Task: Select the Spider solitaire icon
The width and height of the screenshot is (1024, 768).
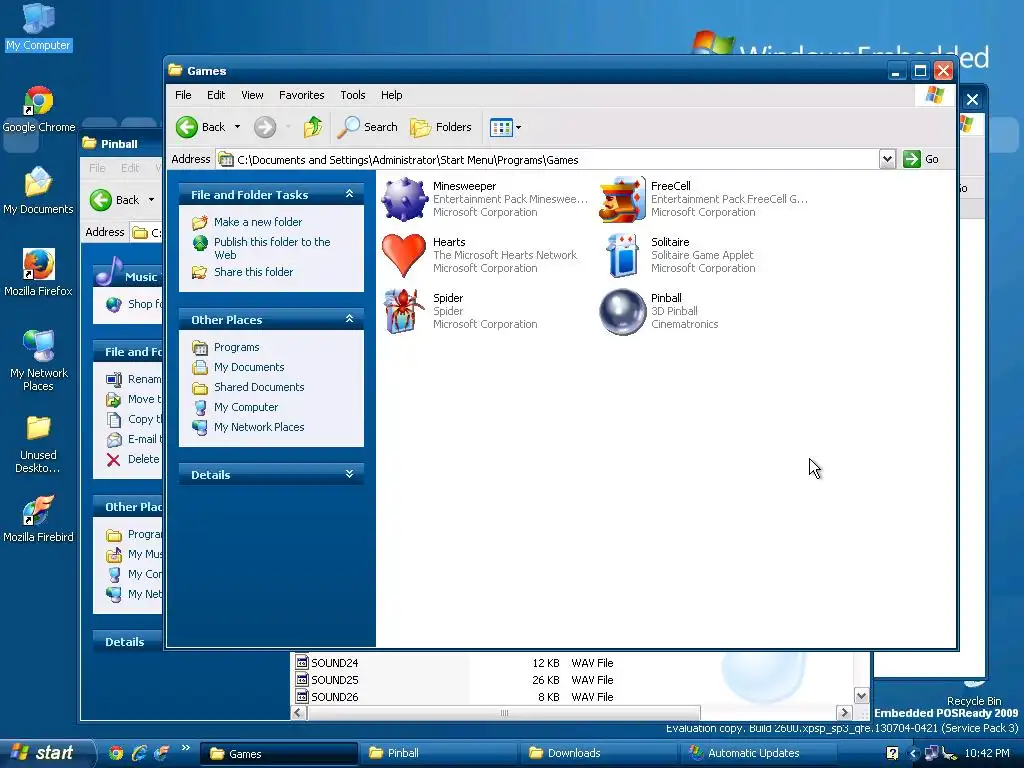Action: (404, 312)
